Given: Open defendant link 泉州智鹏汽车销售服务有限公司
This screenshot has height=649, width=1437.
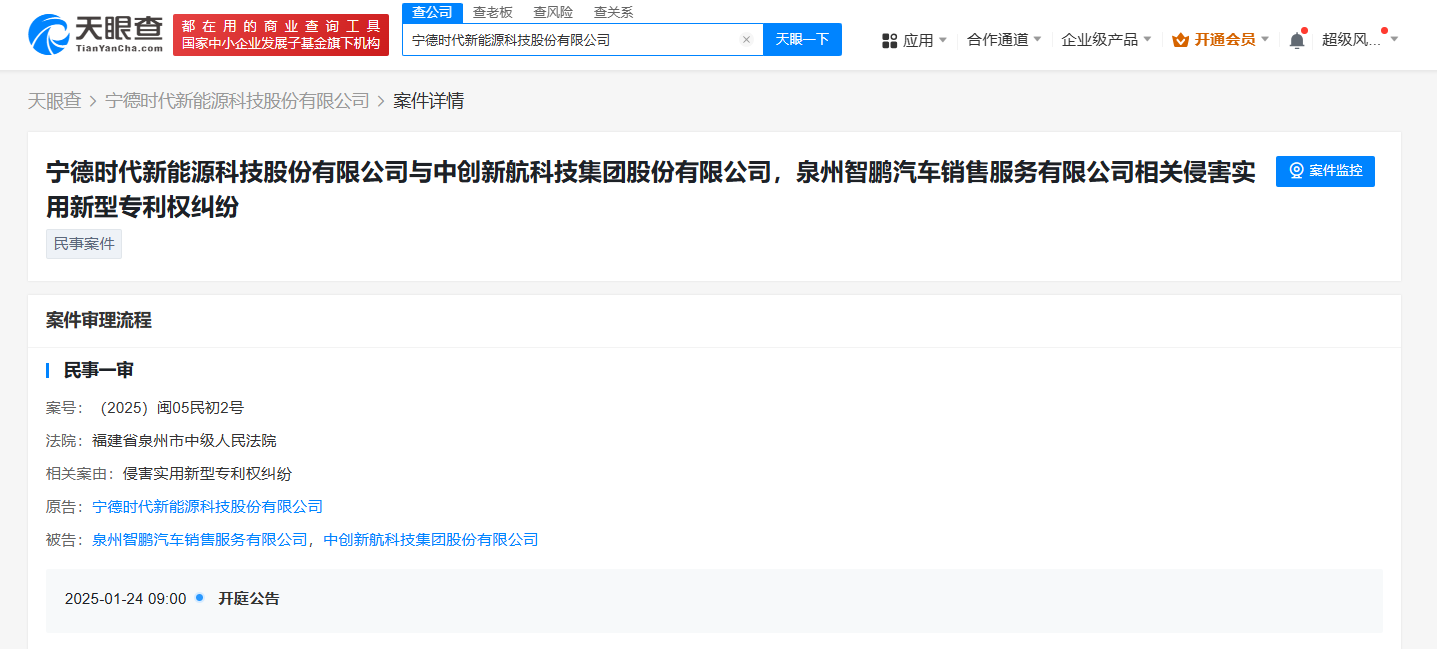Looking at the screenshot, I should coord(200,540).
